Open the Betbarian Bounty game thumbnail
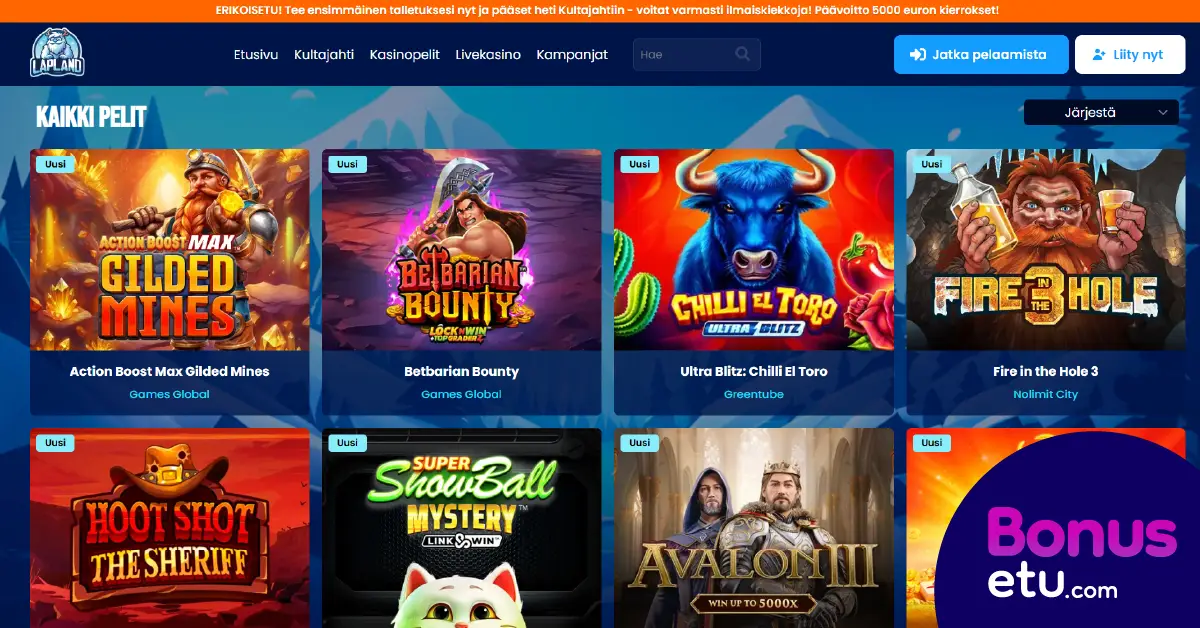Image resolution: width=1200 pixels, height=628 pixels. click(462, 250)
